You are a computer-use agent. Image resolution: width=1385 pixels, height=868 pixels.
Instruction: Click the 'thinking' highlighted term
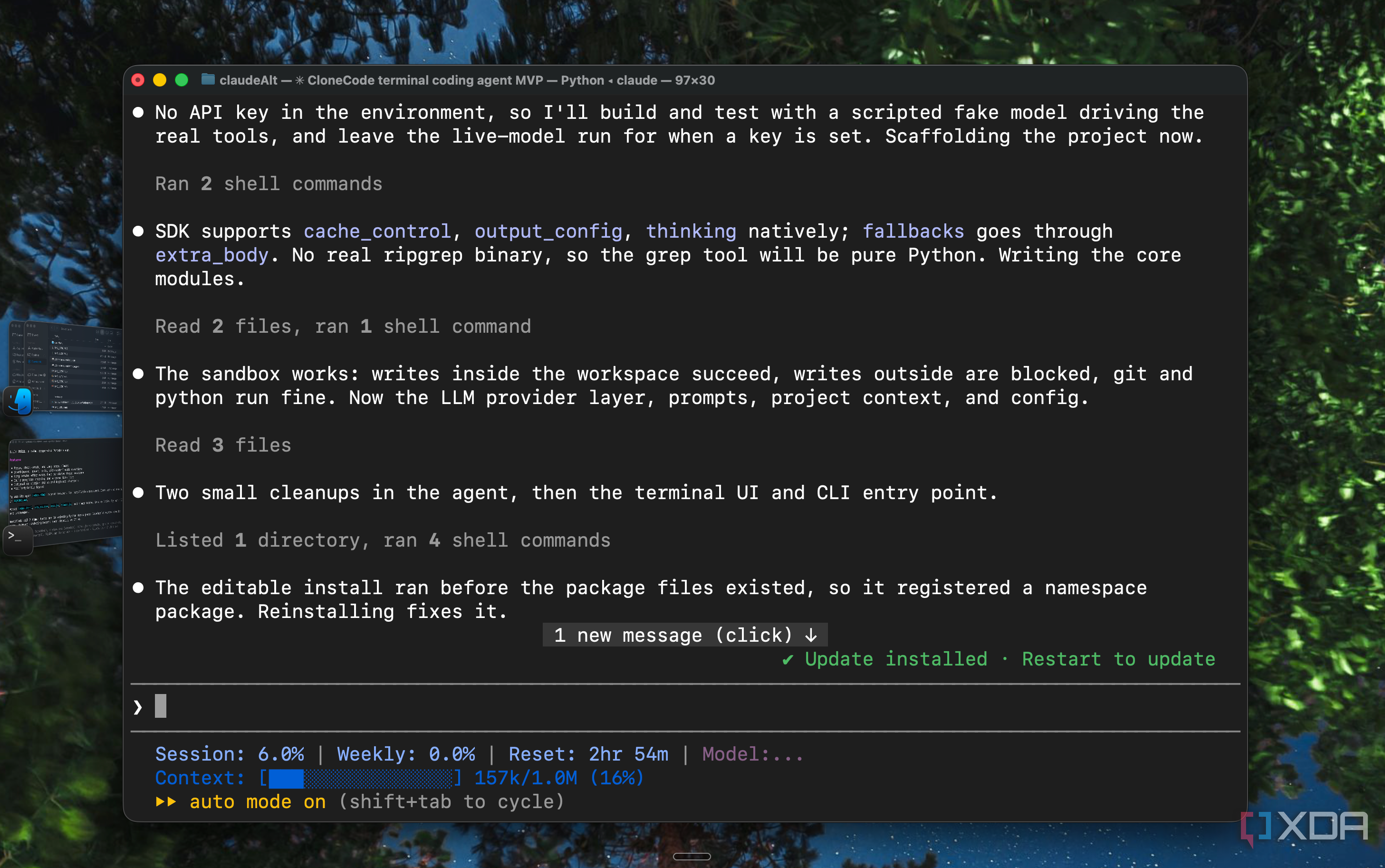point(691,231)
